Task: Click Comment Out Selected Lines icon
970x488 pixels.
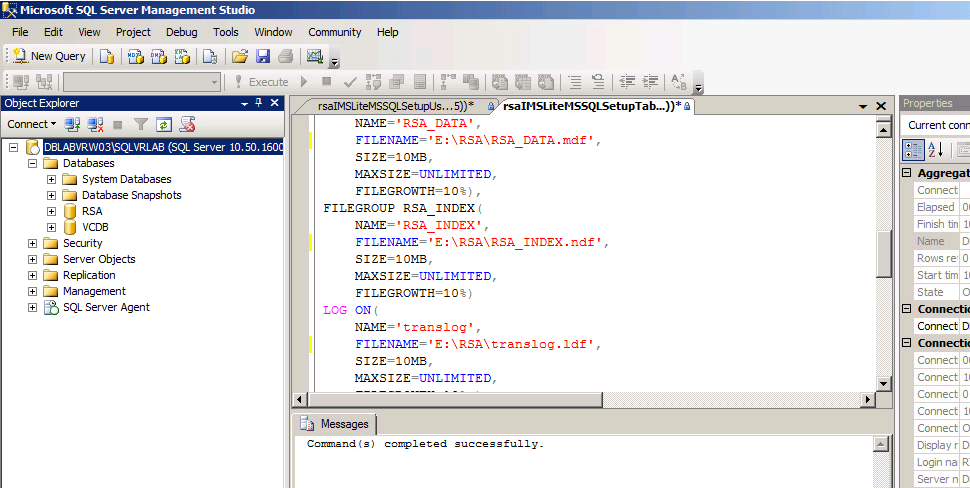Action: [x=575, y=82]
